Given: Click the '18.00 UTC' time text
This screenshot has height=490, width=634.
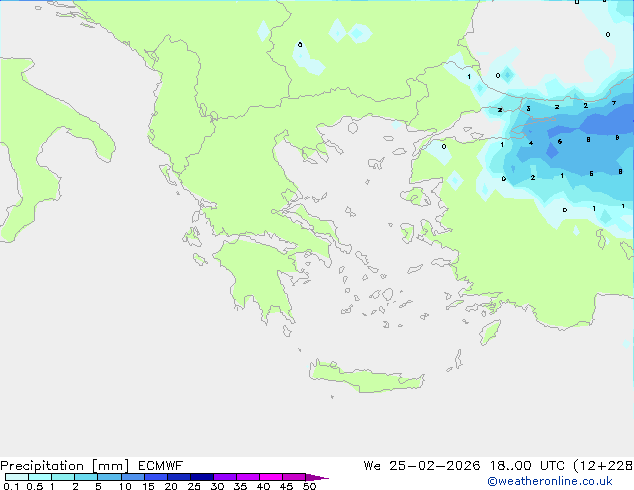Looking at the screenshot, I should (527, 466).
